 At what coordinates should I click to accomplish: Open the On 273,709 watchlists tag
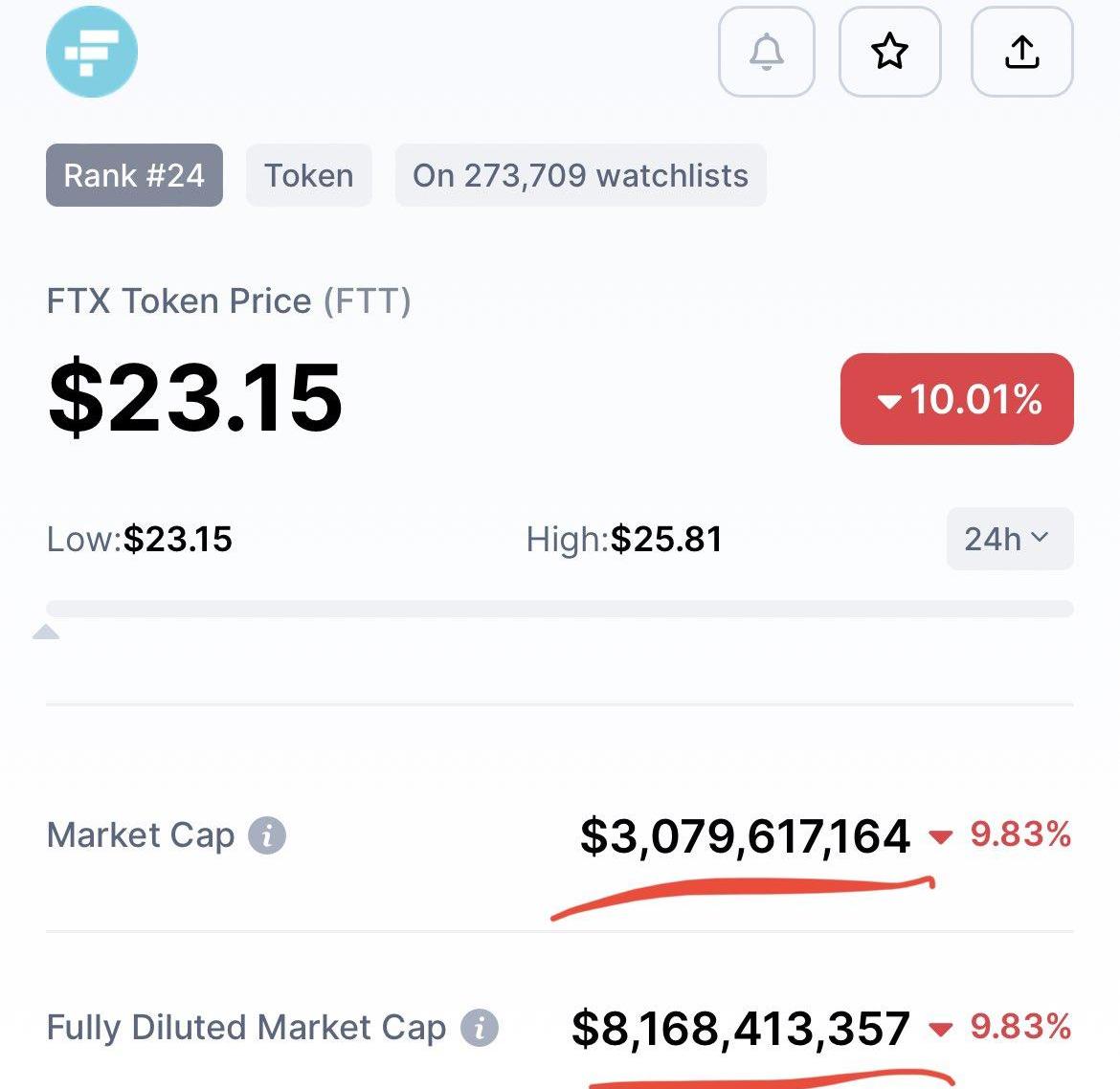point(581,175)
